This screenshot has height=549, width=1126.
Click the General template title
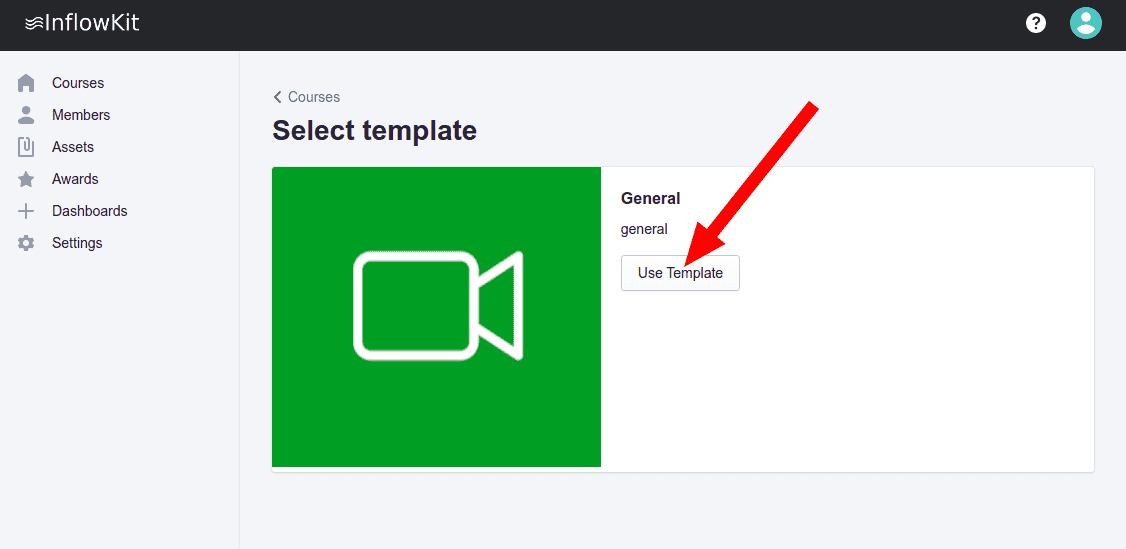click(650, 198)
